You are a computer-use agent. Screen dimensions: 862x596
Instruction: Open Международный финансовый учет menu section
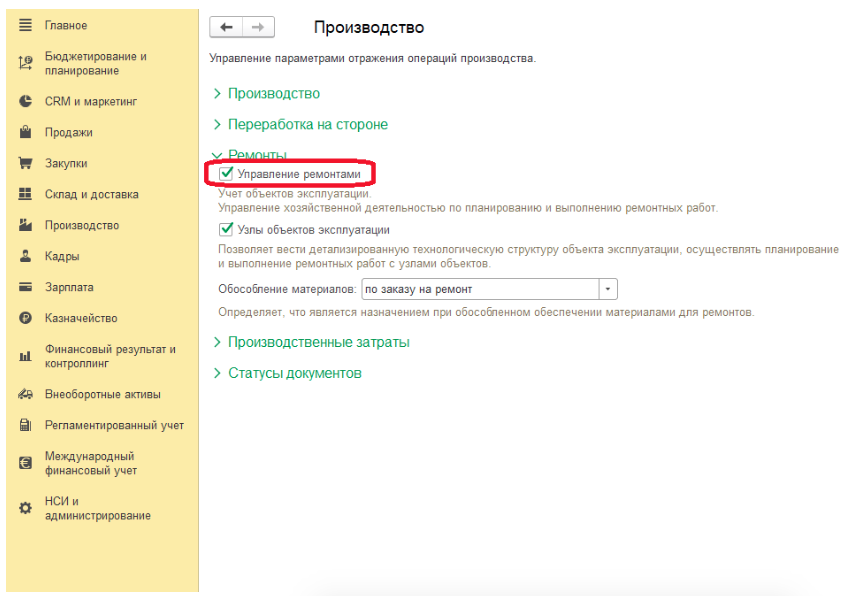91,463
